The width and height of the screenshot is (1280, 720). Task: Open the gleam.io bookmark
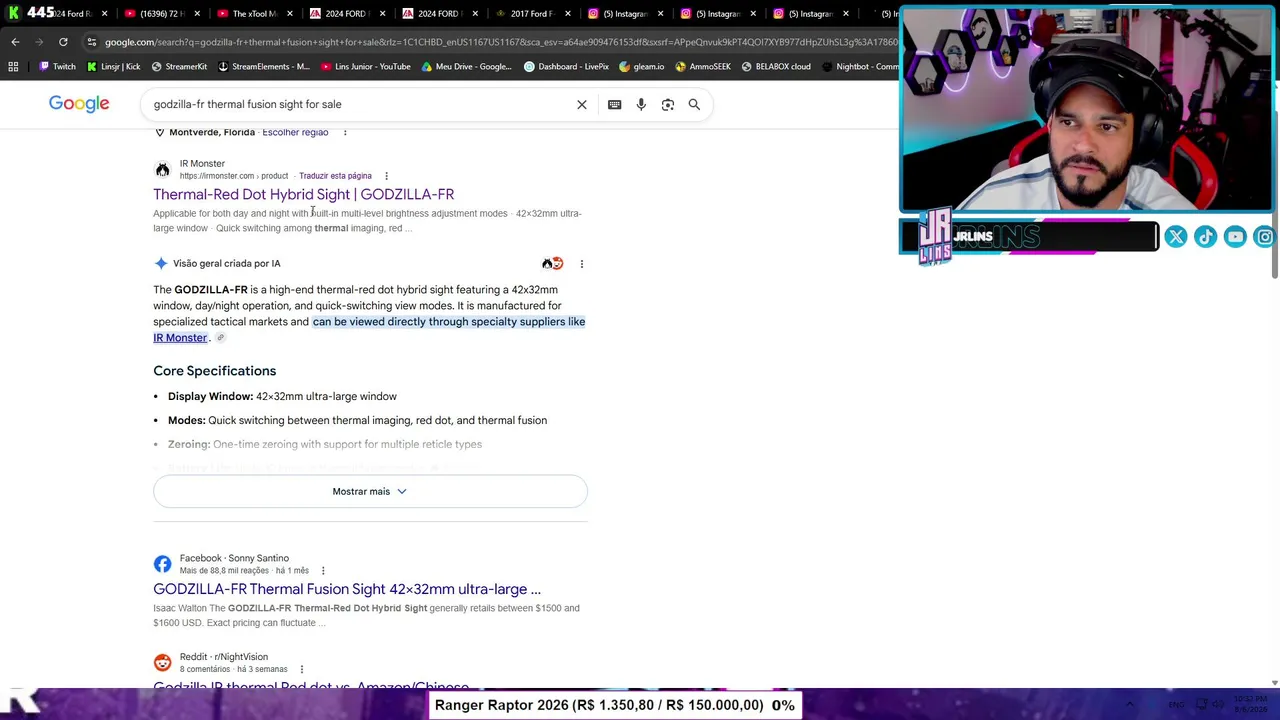641,67
